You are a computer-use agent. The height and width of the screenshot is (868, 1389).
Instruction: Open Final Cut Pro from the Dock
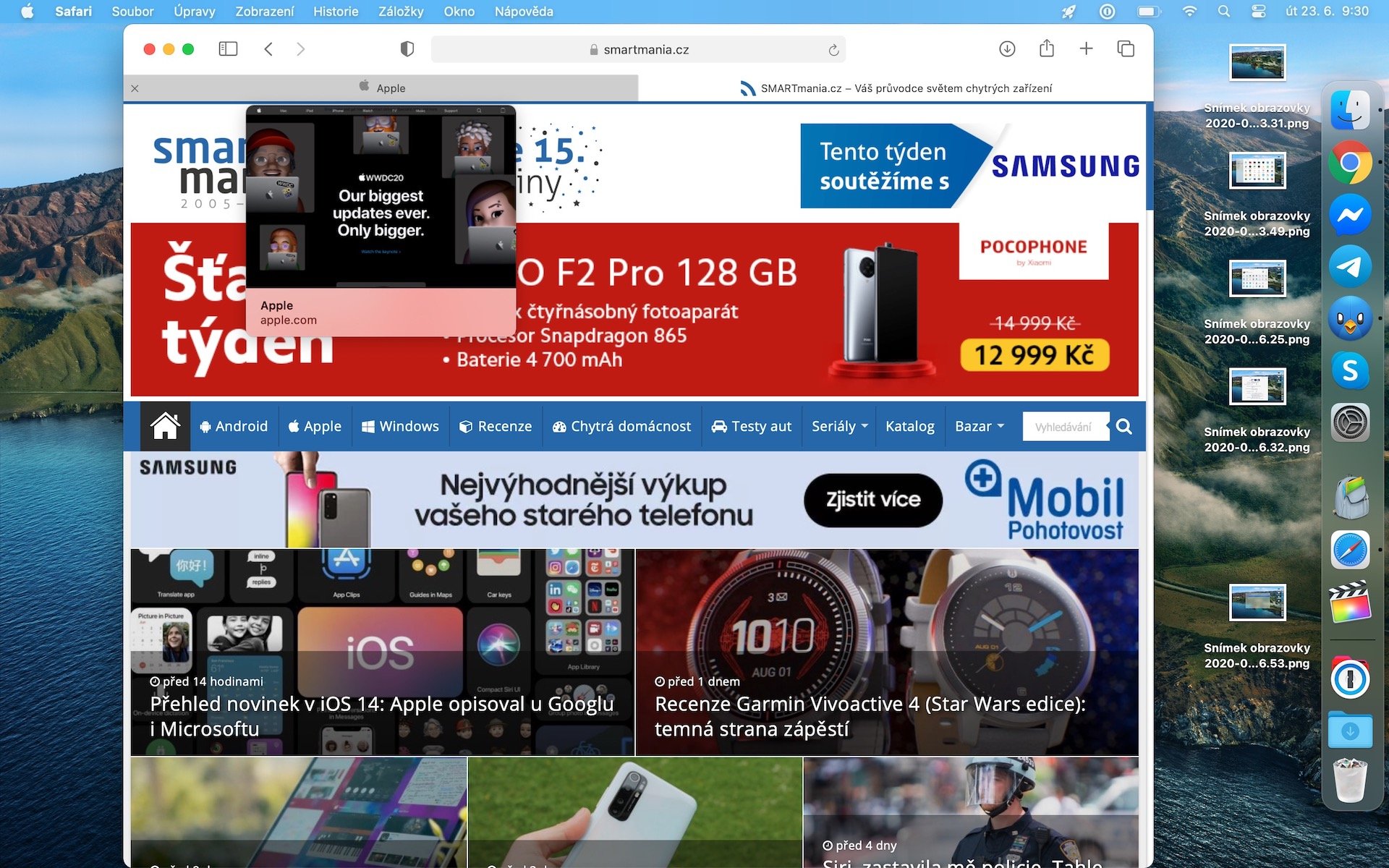pos(1350,603)
